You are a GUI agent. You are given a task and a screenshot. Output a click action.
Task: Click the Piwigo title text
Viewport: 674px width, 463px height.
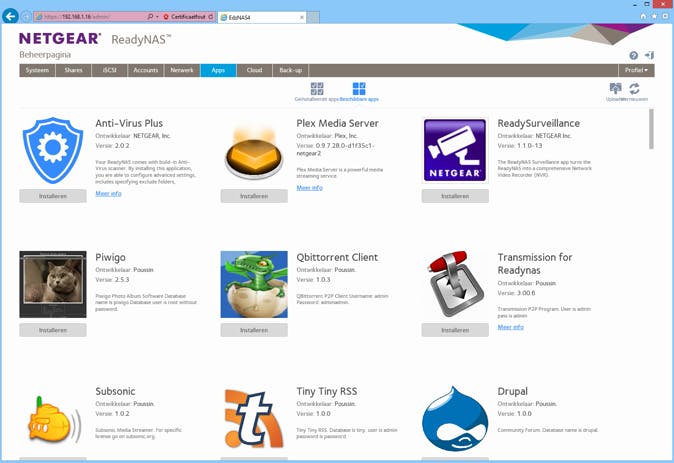(110, 258)
